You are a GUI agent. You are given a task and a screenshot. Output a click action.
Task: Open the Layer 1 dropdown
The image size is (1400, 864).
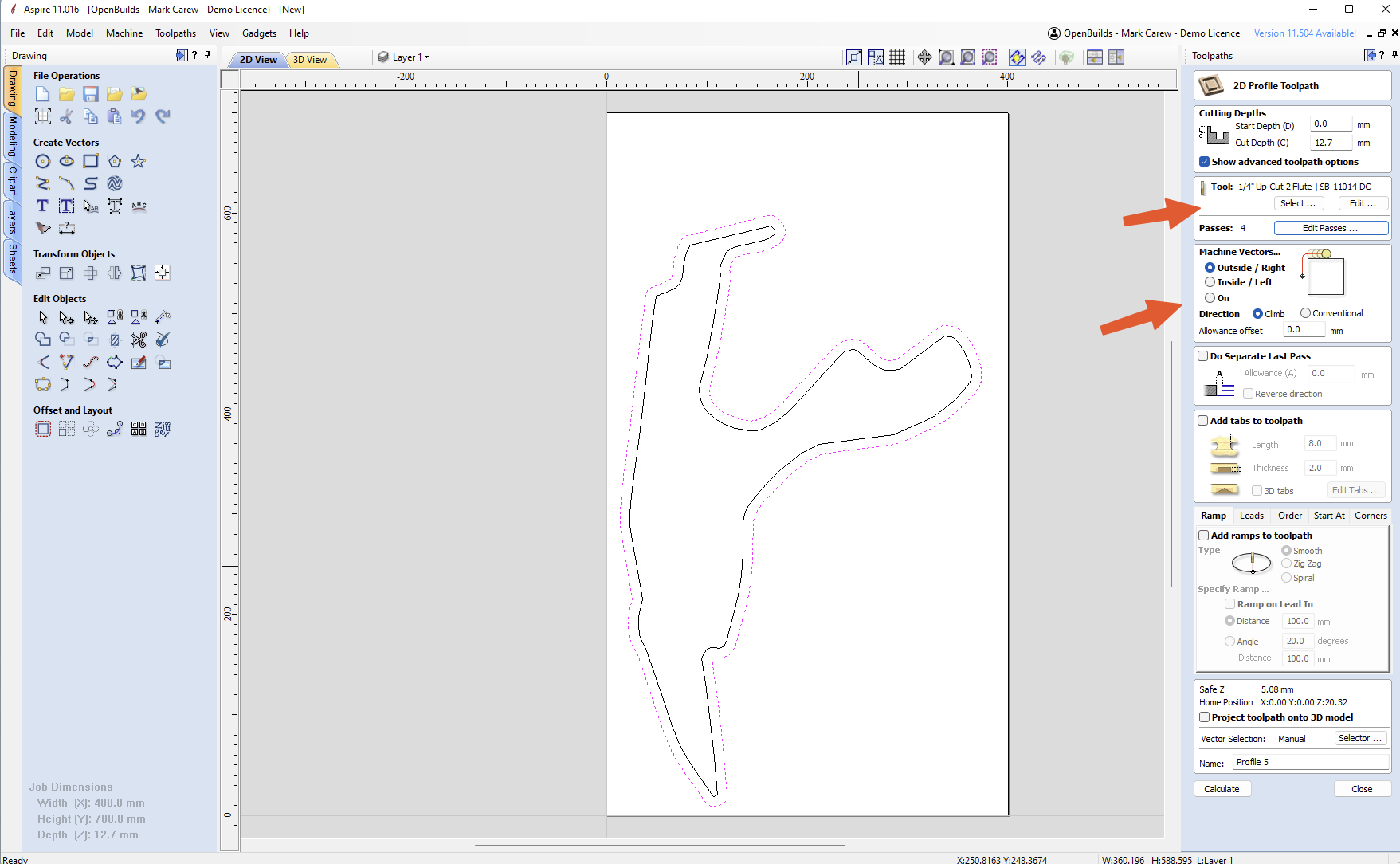click(404, 57)
